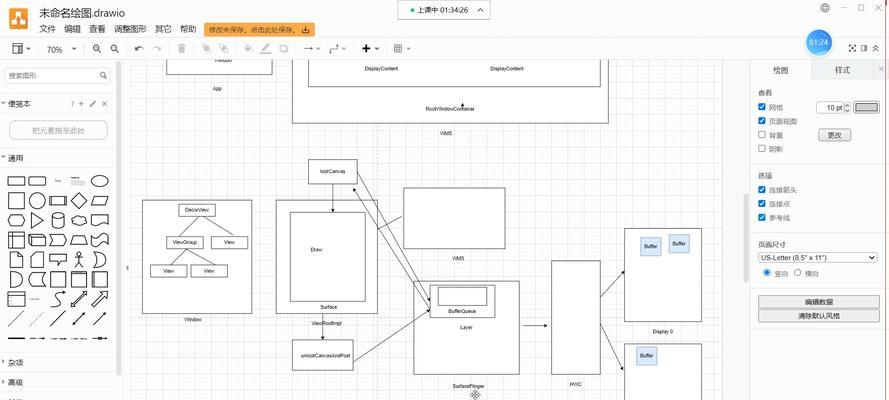Select the cloud shape in the palette
Image resolution: width=889 pixels, height=400 pixels.
tap(79, 220)
